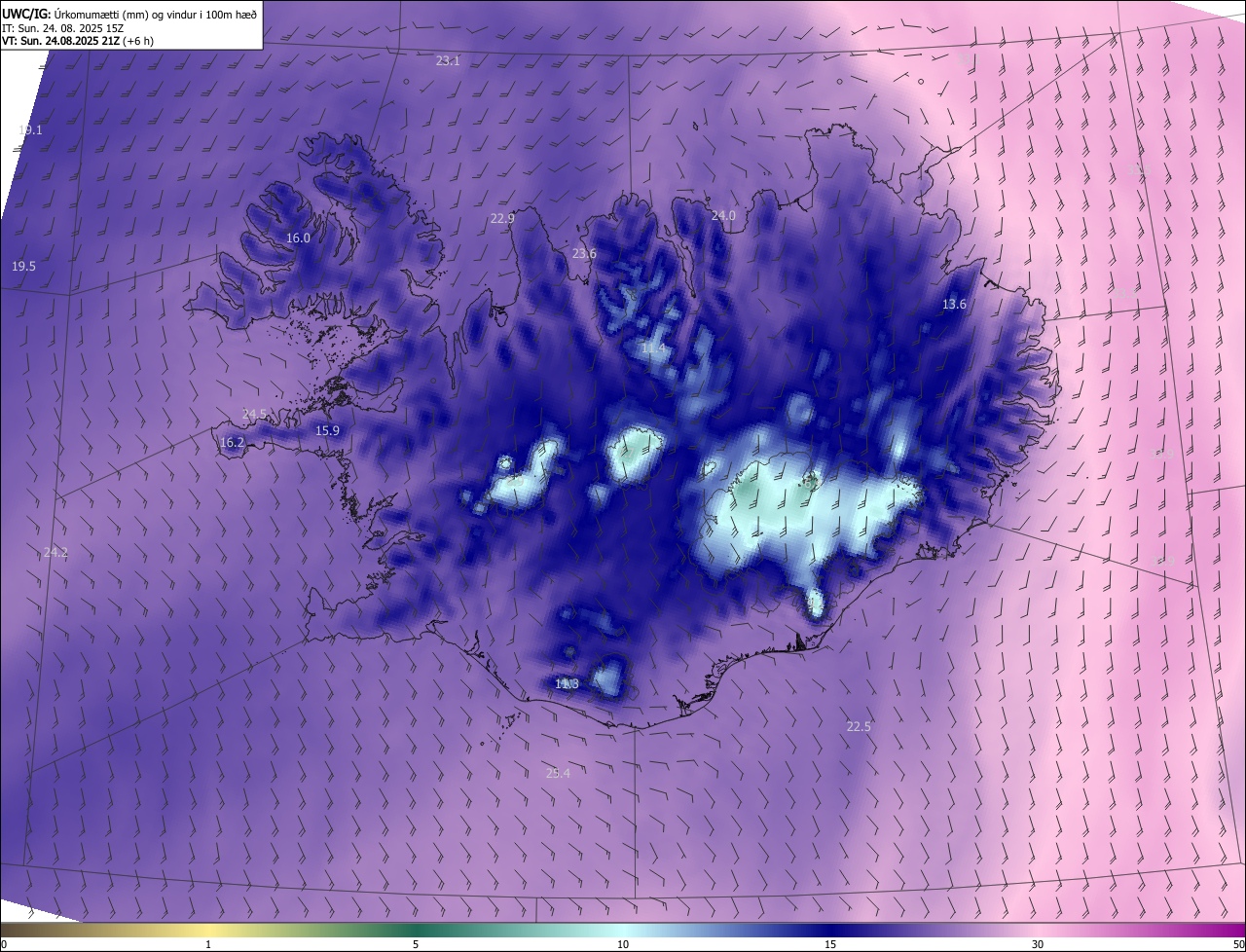
Task: Select the 10 label on color scale
Action: 623,944
